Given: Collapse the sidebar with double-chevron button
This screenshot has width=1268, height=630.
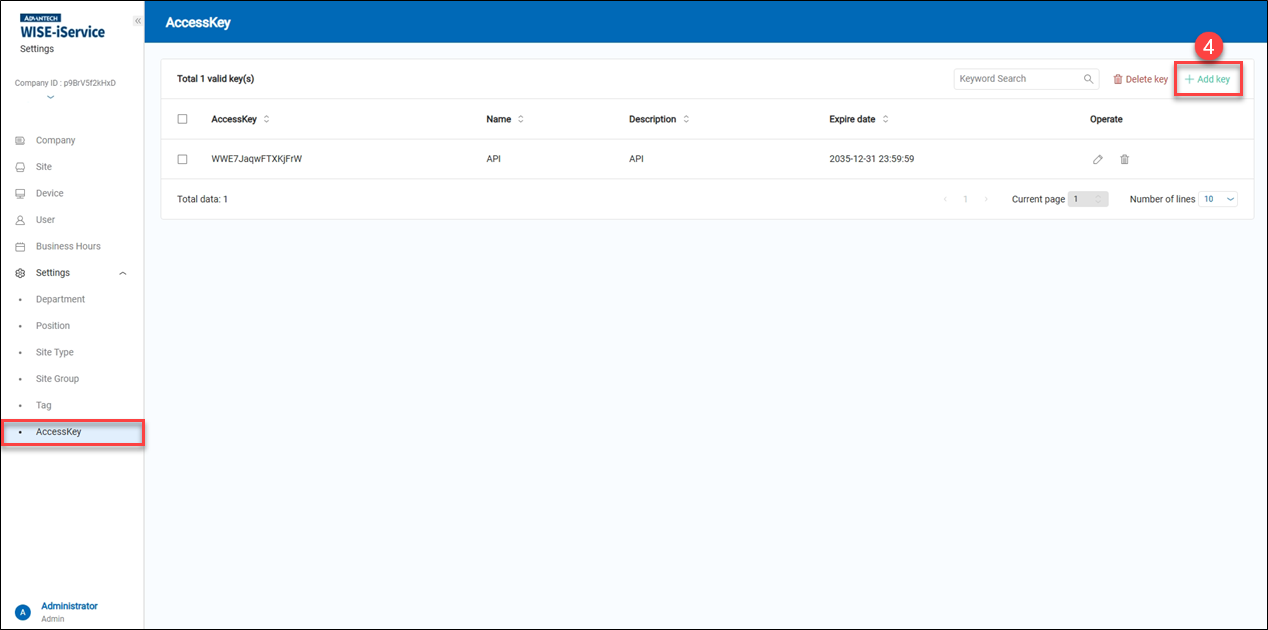Looking at the screenshot, I should pyautogui.click(x=137, y=20).
